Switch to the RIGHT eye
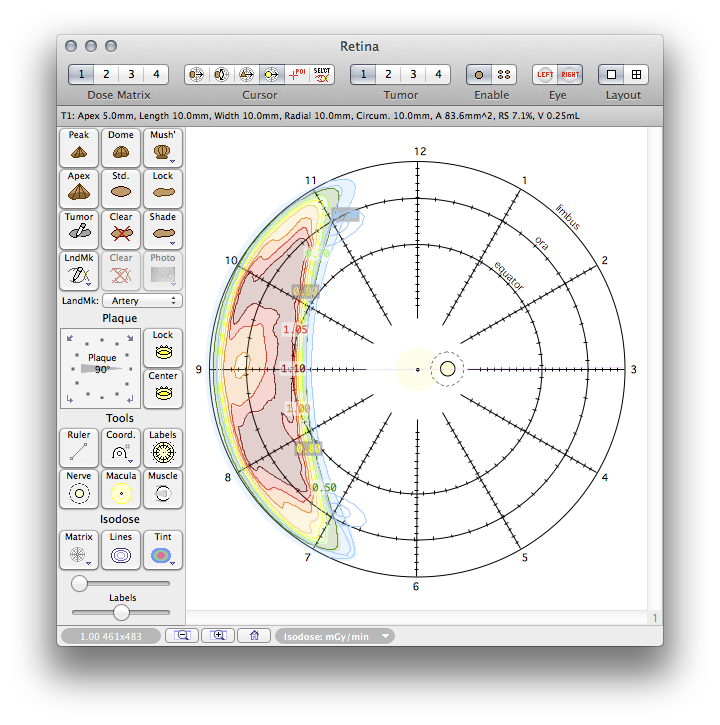Viewport: 720px width, 725px height. [x=570, y=74]
